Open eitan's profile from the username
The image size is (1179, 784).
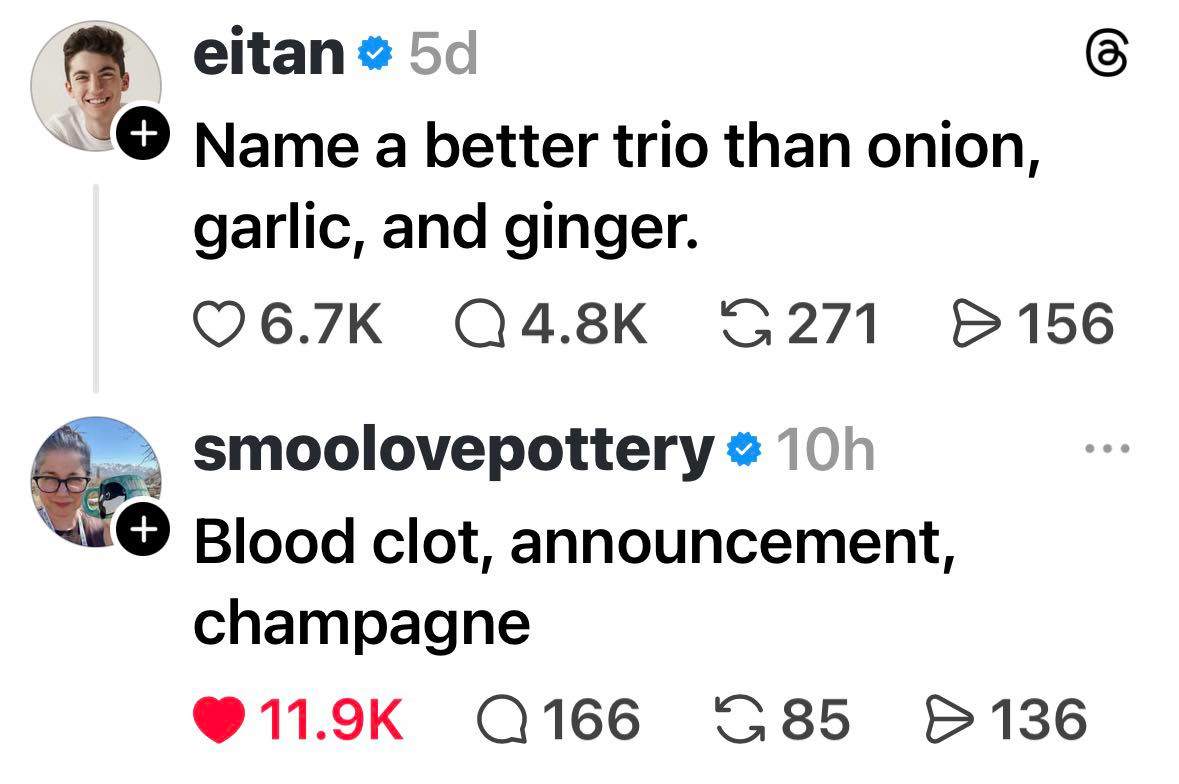coord(268,55)
